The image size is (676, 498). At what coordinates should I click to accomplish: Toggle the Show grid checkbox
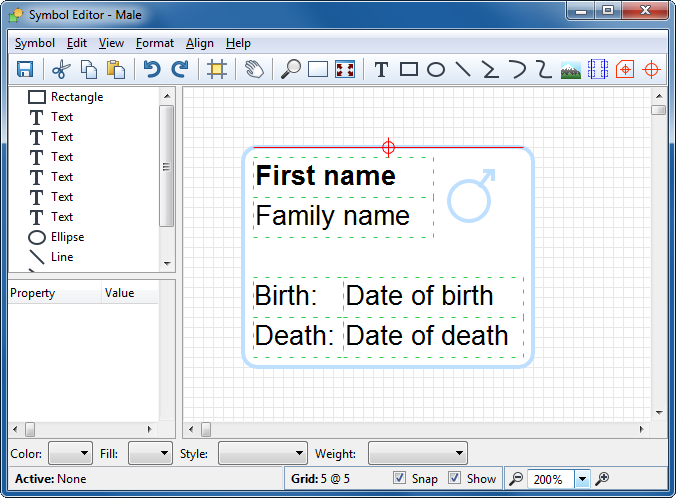click(454, 478)
